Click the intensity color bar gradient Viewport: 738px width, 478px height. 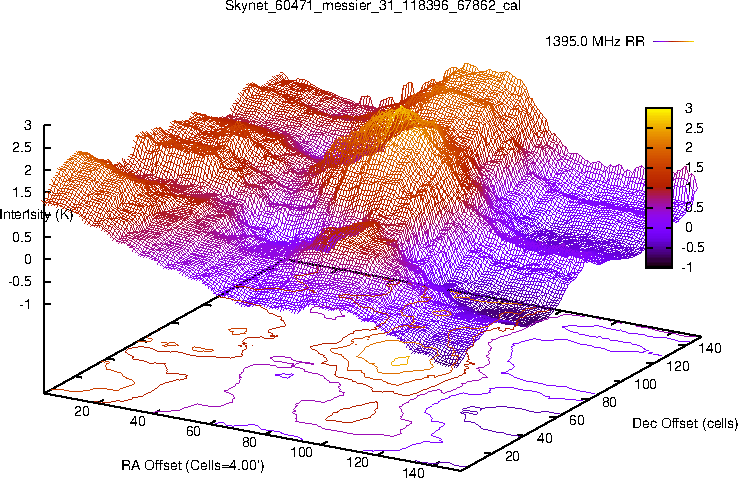click(x=659, y=188)
